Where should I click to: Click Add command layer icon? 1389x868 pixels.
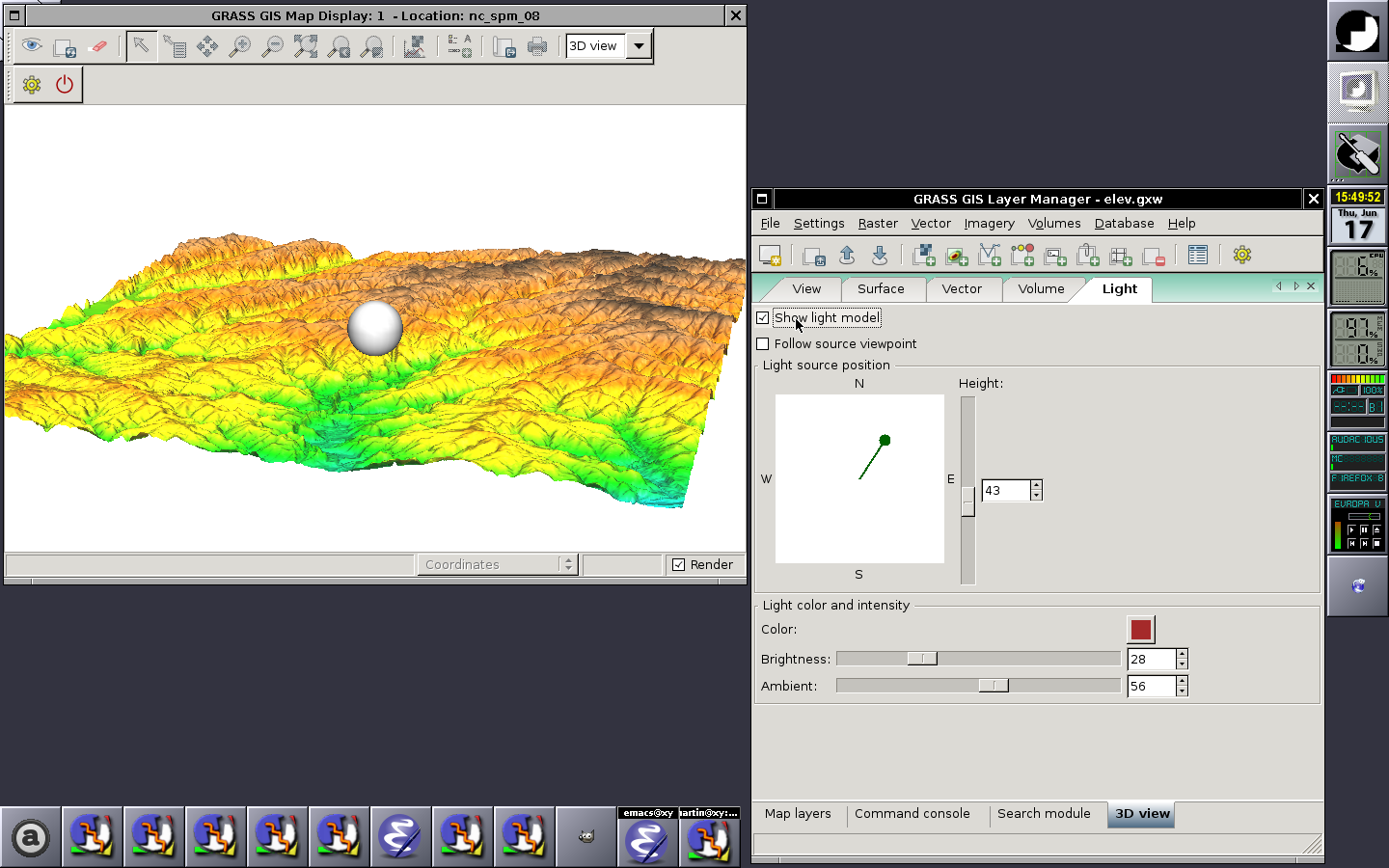point(1055,256)
